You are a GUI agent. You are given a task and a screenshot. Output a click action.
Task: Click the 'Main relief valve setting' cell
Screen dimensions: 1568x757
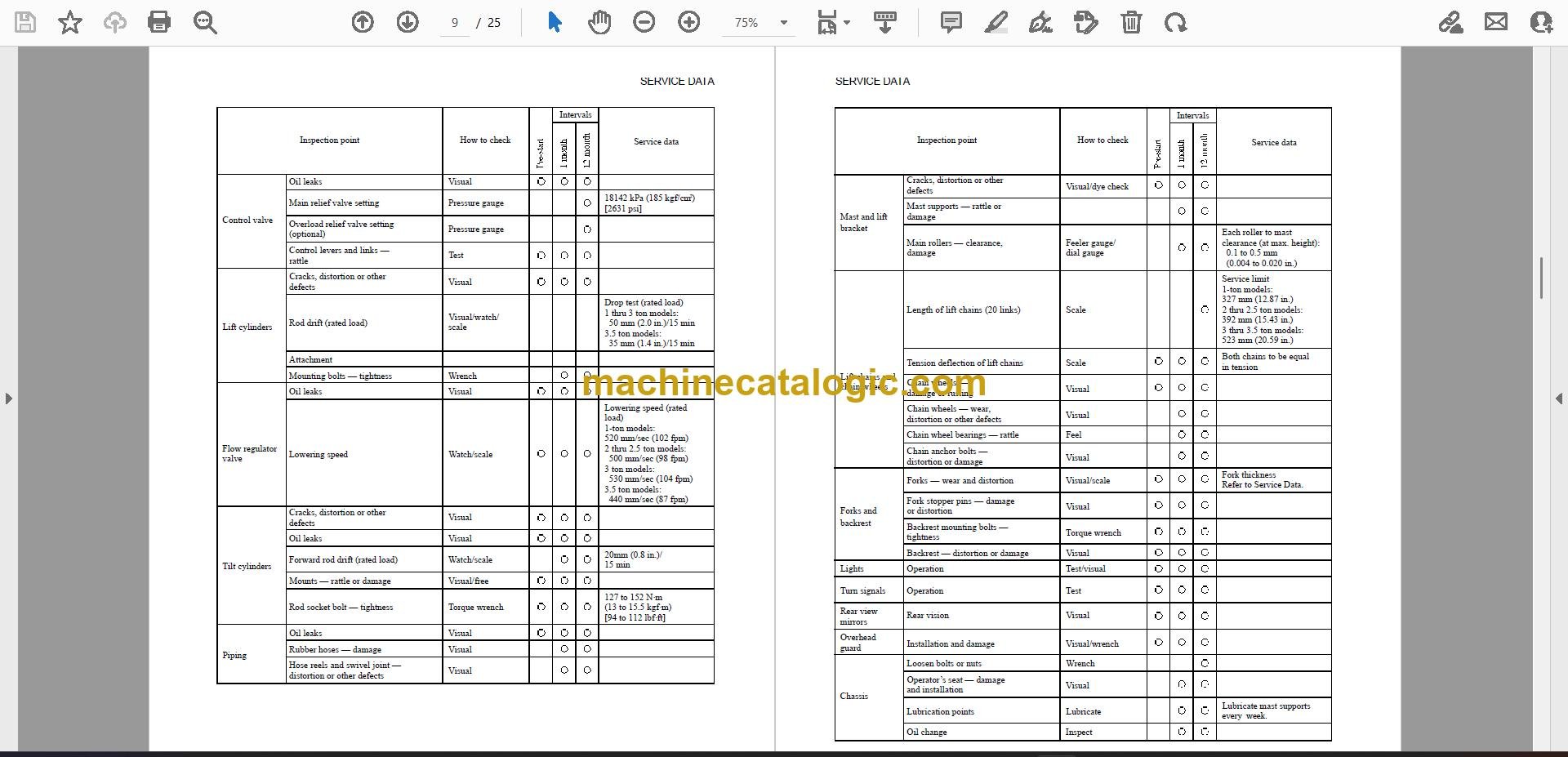(x=363, y=203)
